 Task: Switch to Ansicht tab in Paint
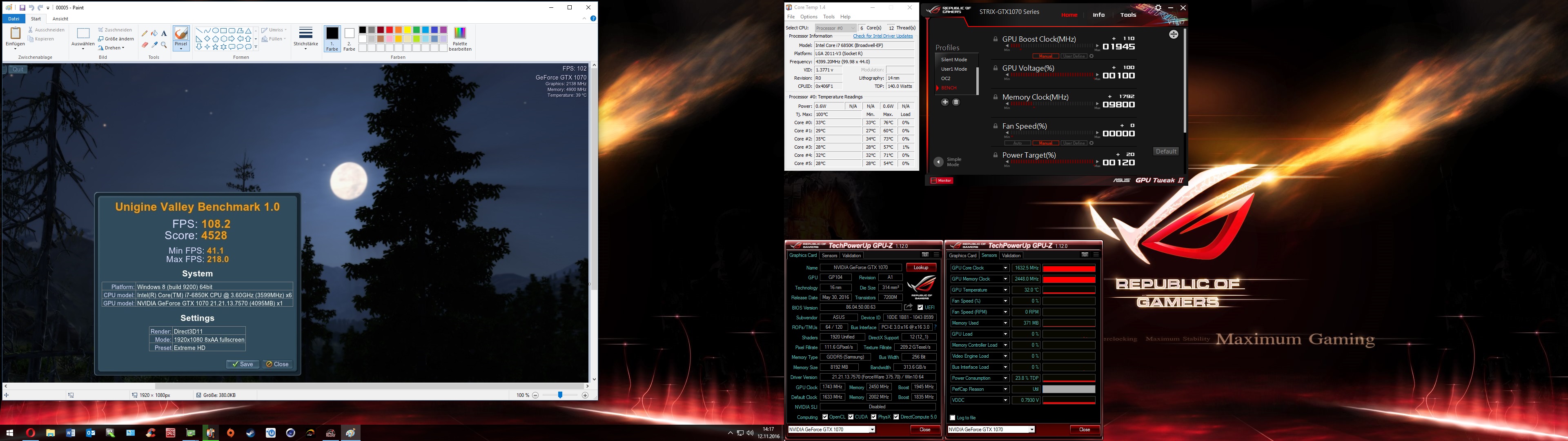(60, 19)
